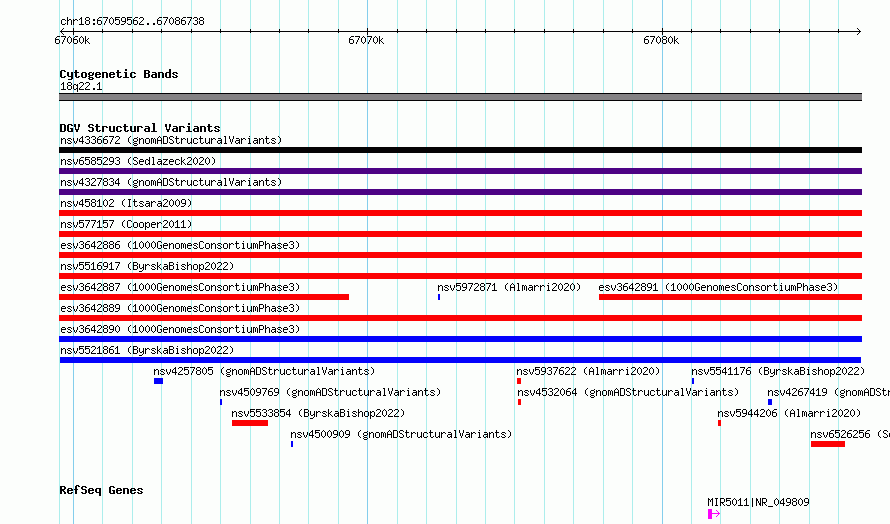The height and width of the screenshot is (524, 890).
Task: Open the nsv5944206 (Almarri2020) label
Action: 789,413
